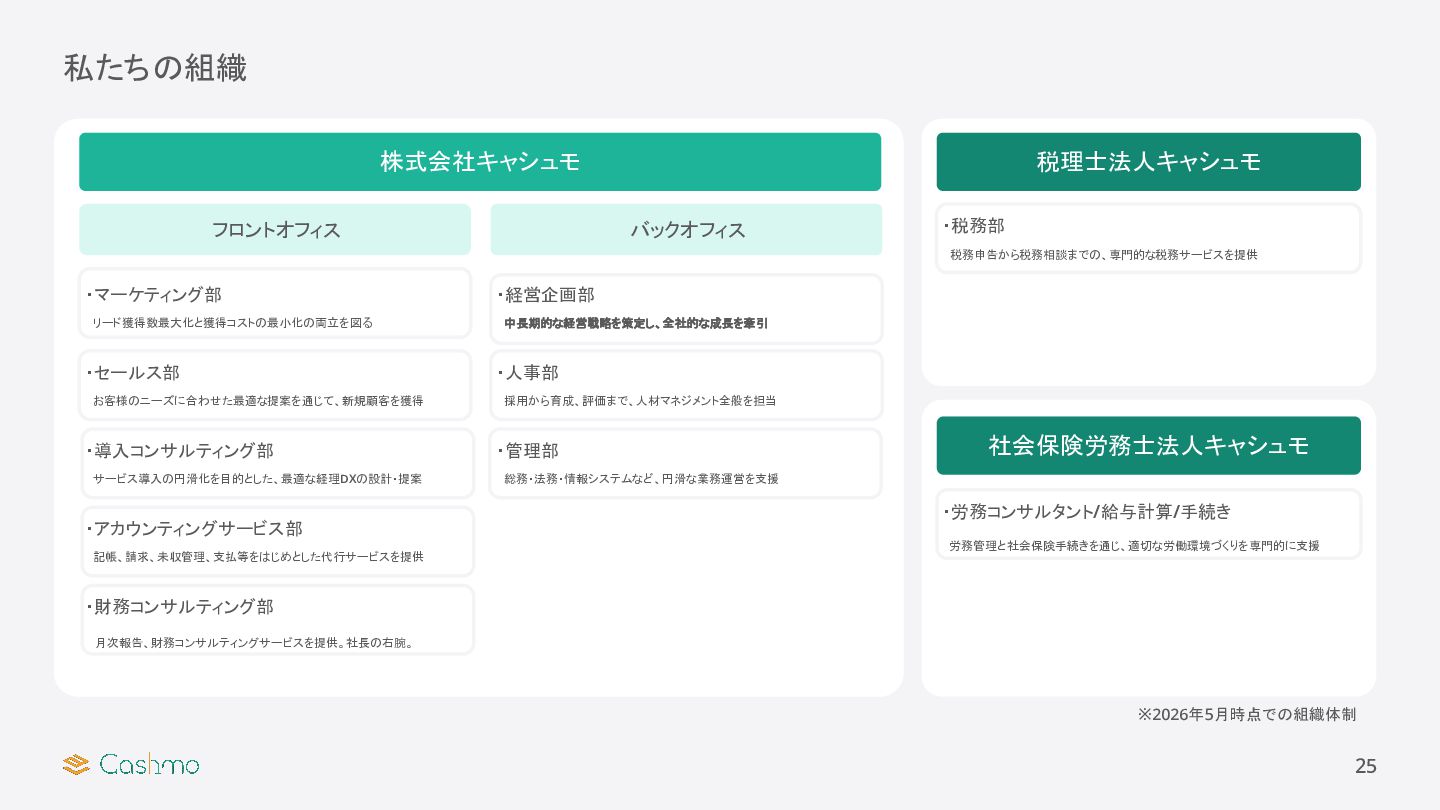The image size is (1440, 810).
Task: Click the アカウンティングサービス部 title
Action: 197,529
